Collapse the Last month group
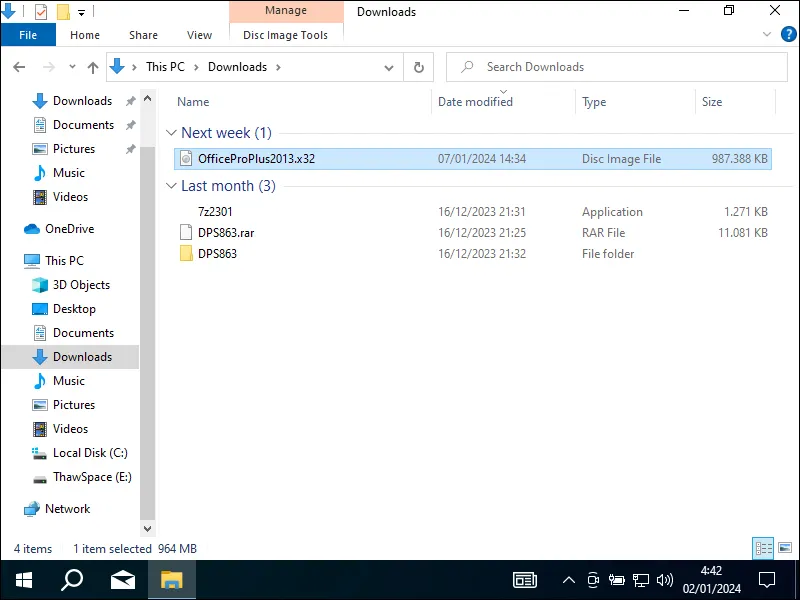The width and height of the screenshot is (800, 600). (x=172, y=186)
